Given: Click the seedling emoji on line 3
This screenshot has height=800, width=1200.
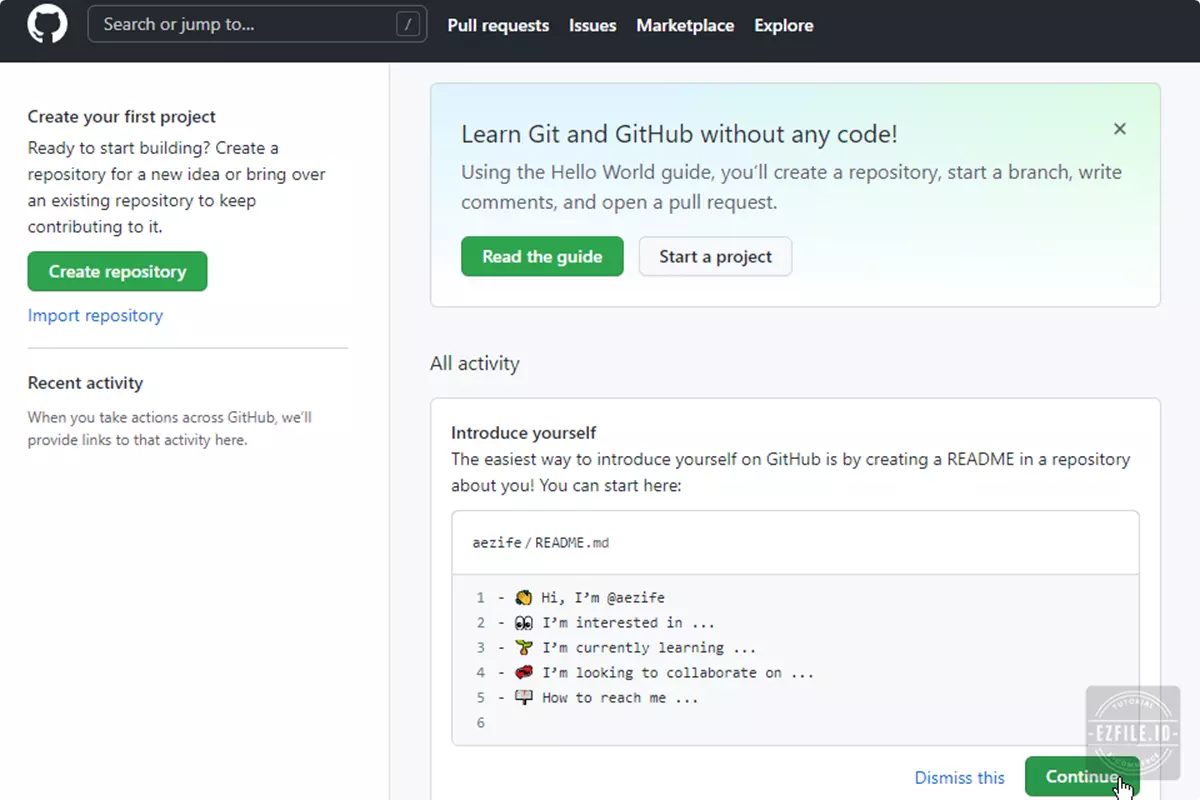Looking at the screenshot, I should coord(523,648).
